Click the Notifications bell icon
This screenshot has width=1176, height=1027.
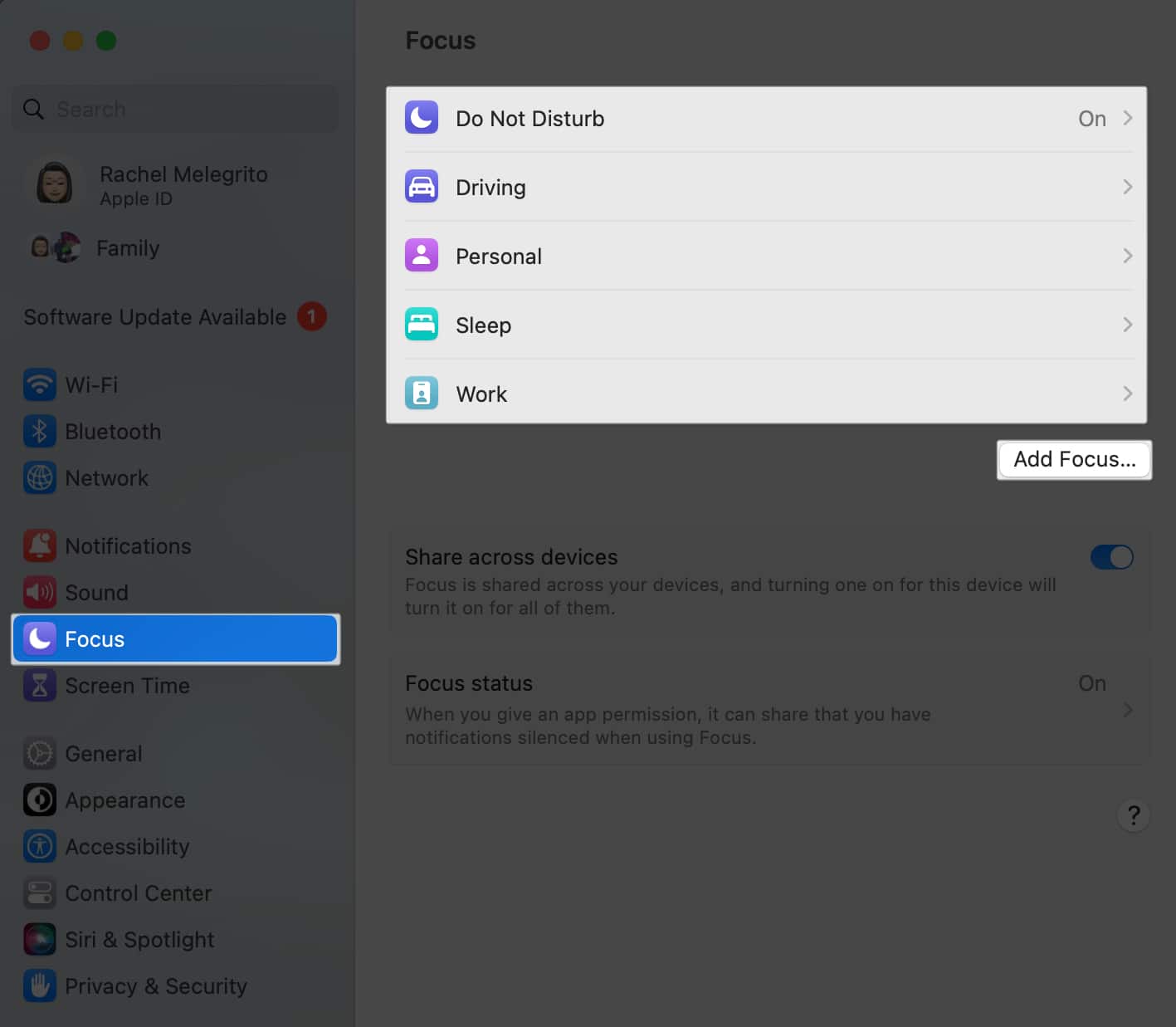pos(40,546)
